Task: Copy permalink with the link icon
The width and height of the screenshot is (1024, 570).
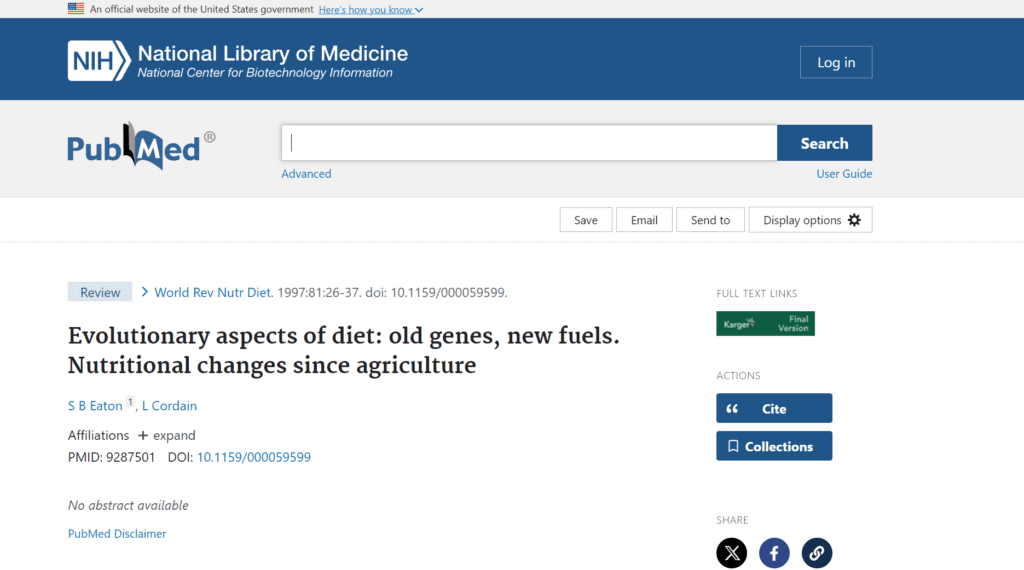Action: point(816,552)
